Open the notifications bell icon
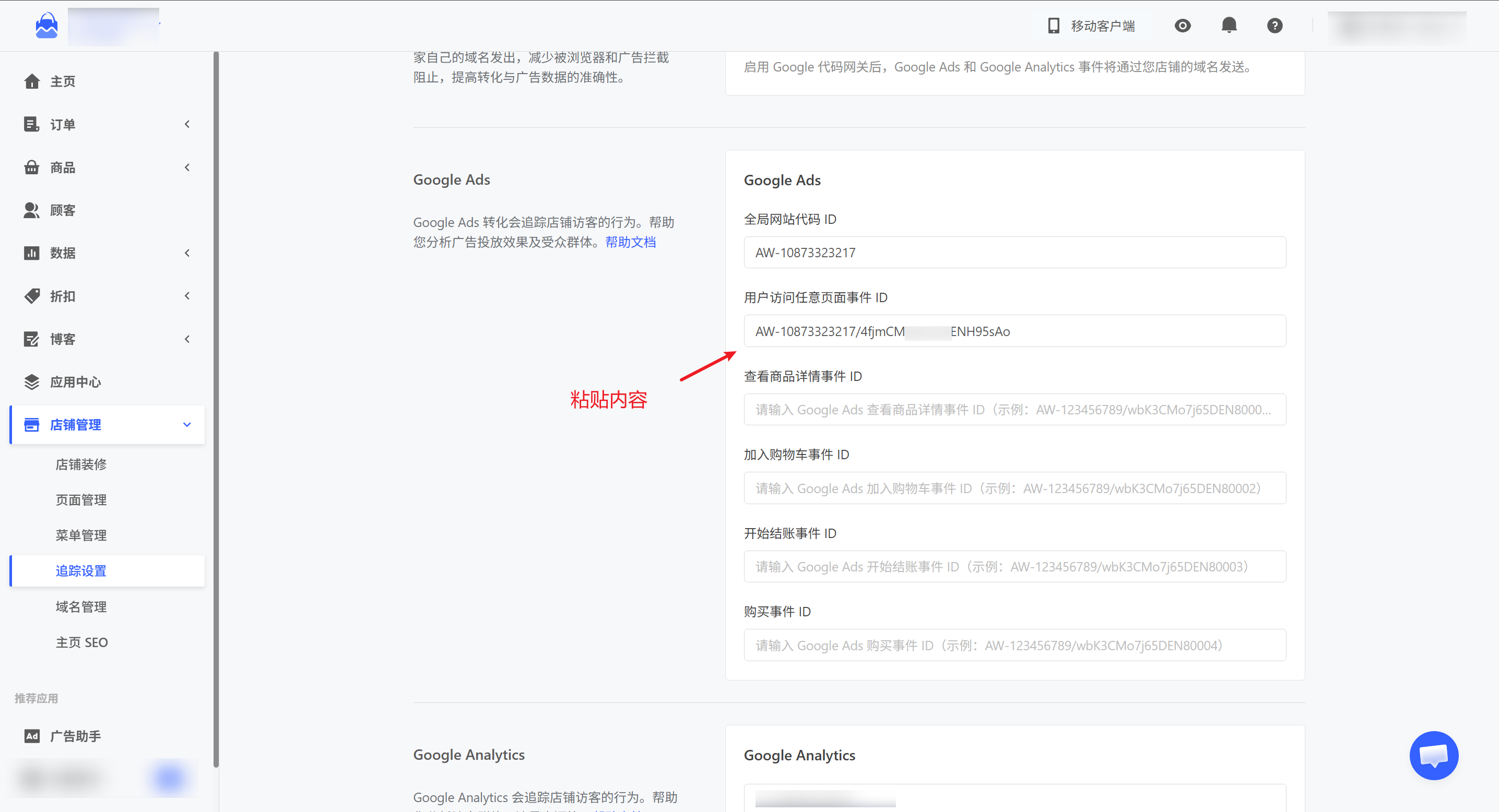Image resolution: width=1499 pixels, height=812 pixels. tap(1229, 26)
